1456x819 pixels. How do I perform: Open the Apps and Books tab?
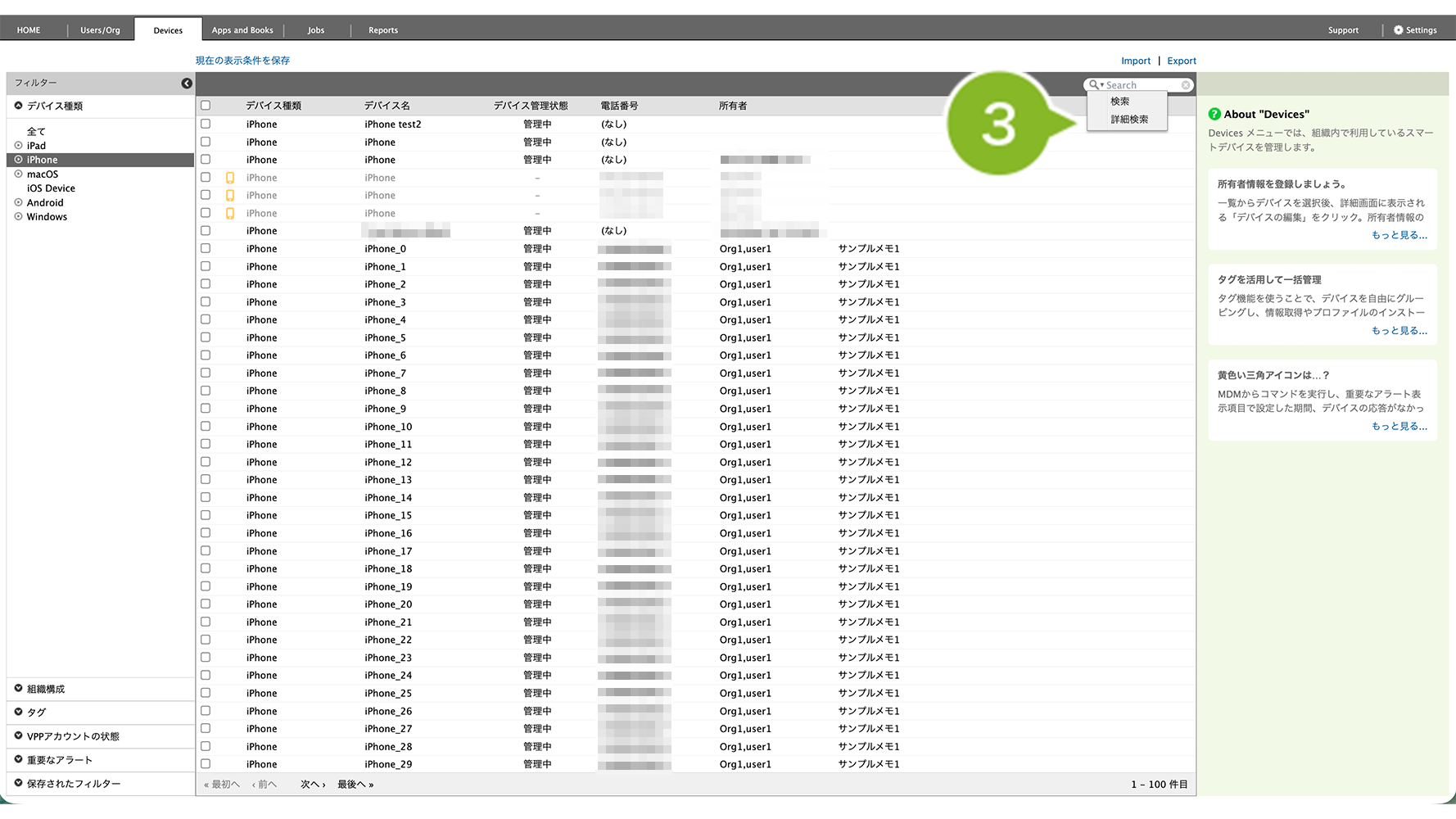242,30
